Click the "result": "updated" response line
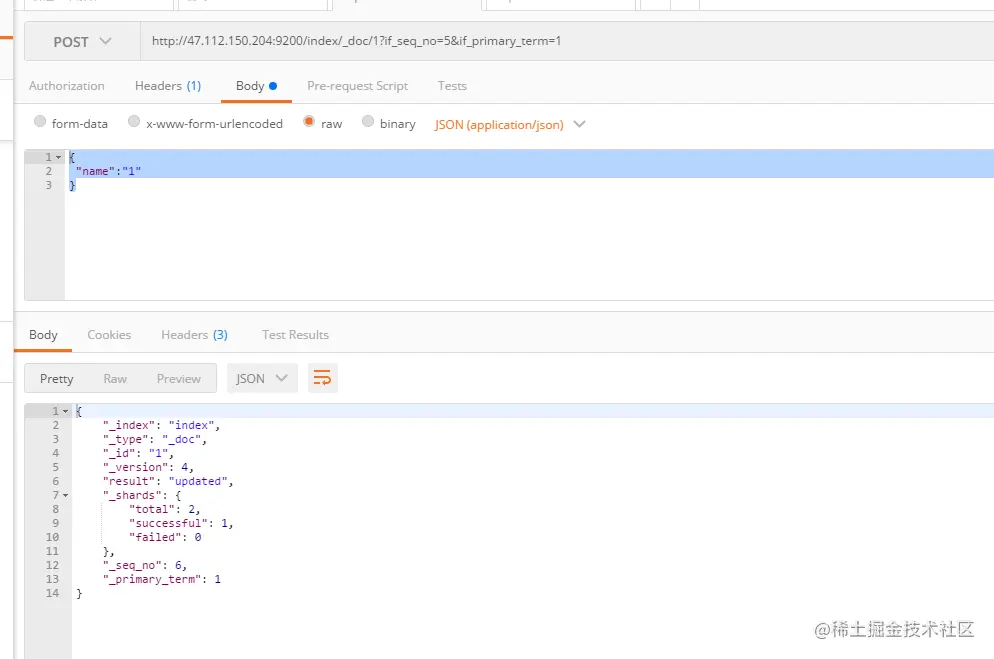The height and width of the screenshot is (659, 994). [x=168, y=481]
